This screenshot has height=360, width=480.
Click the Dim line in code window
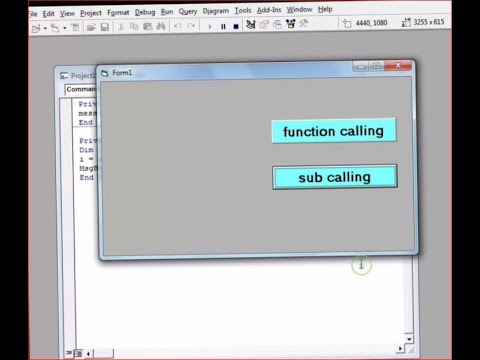[86, 150]
